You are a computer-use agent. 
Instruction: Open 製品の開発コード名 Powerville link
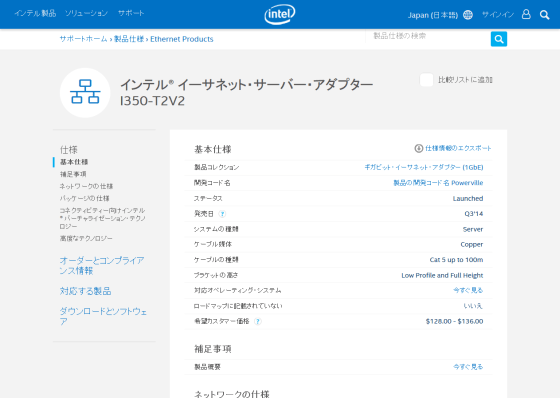(438, 183)
